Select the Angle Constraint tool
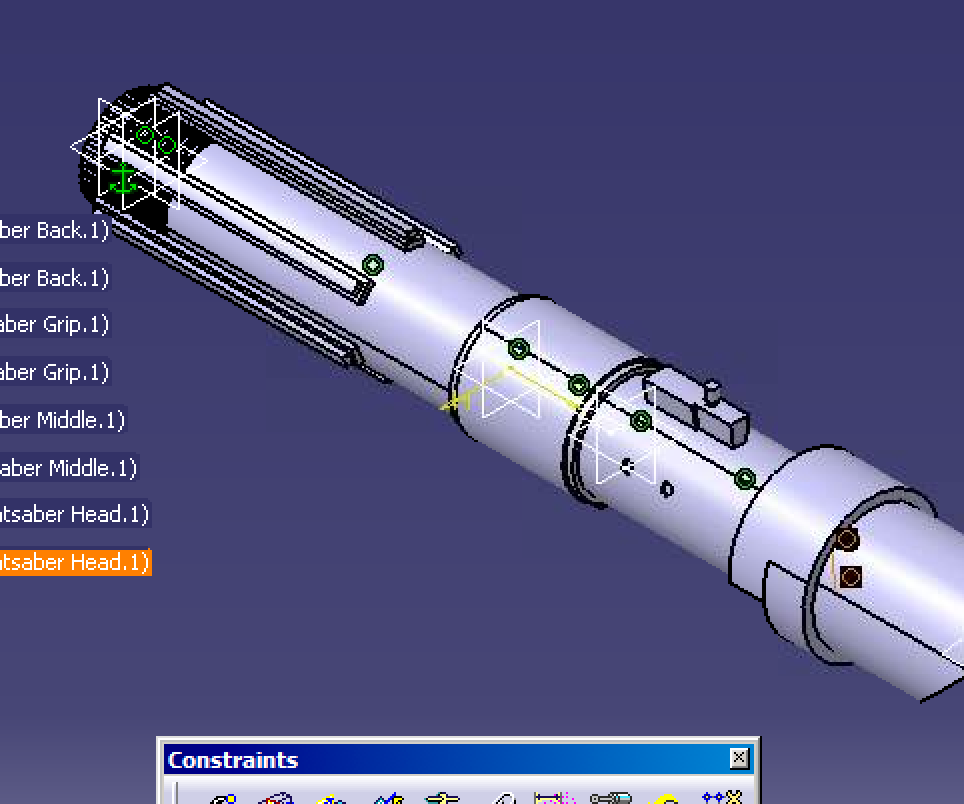The image size is (964, 804). (x=388, y=799)
